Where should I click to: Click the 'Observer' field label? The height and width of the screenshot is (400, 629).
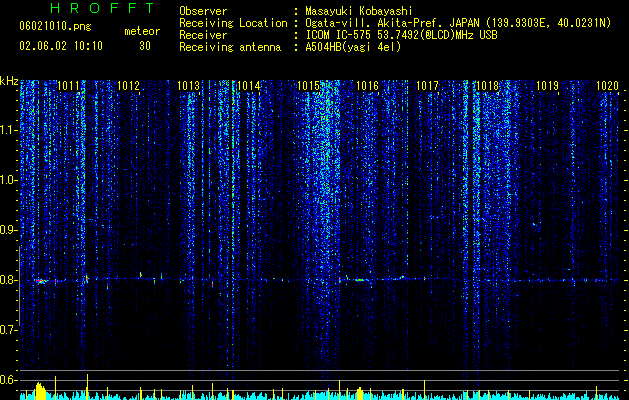point(203,11)
